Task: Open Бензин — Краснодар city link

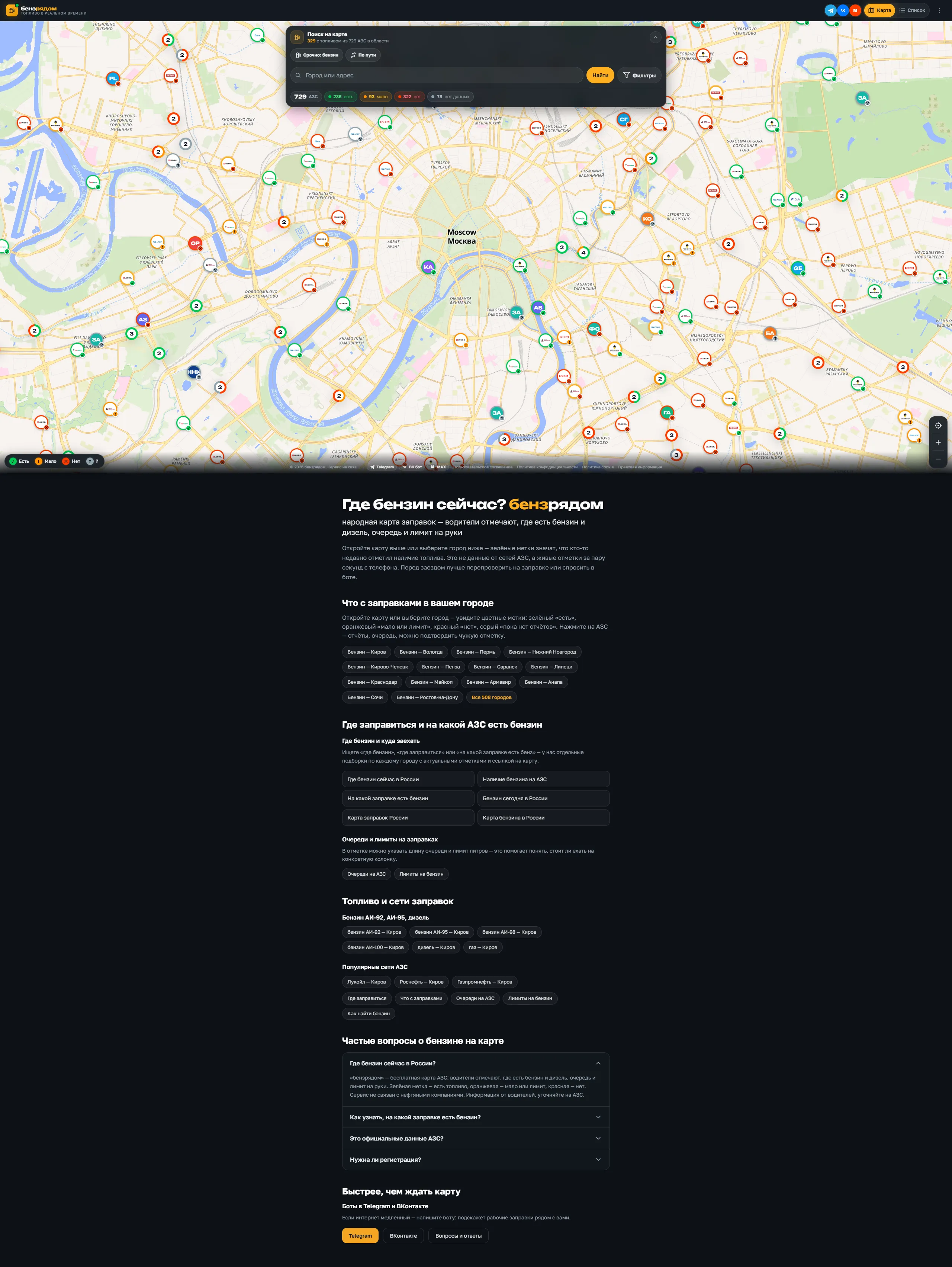Action: coord(372,681)
